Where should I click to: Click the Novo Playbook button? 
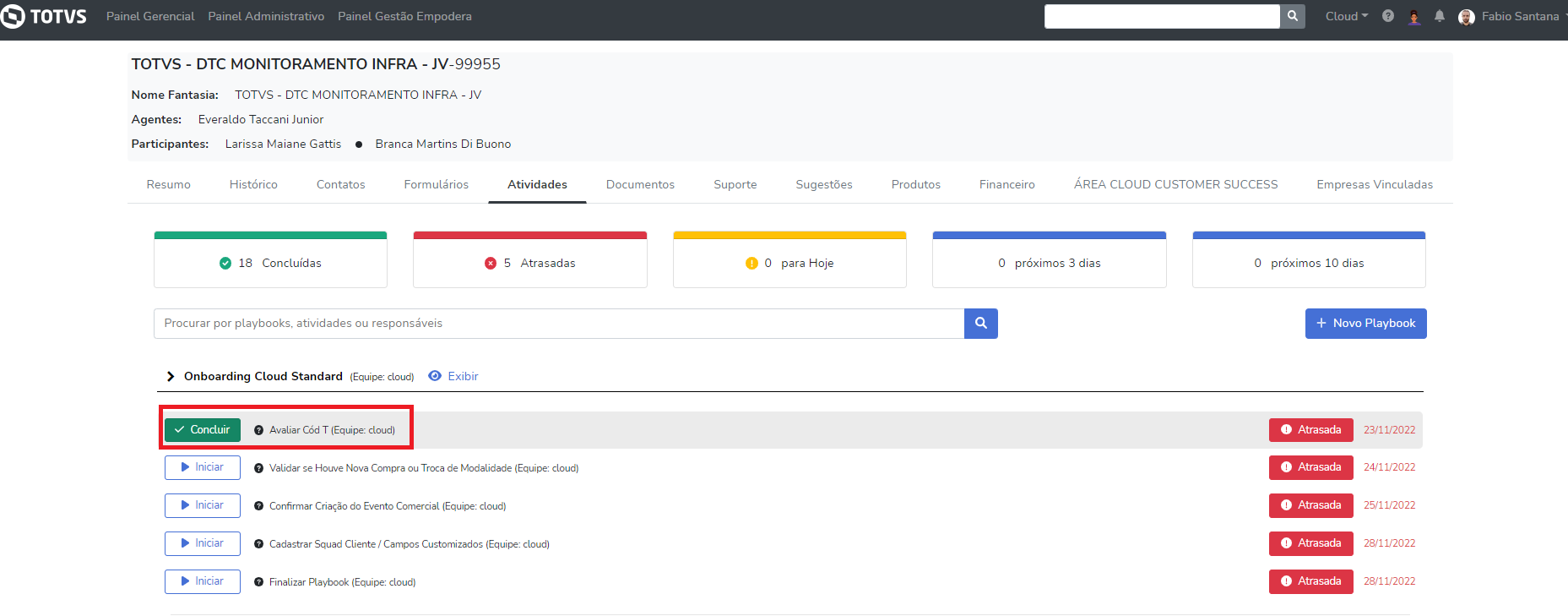[x=1366, y=324]
